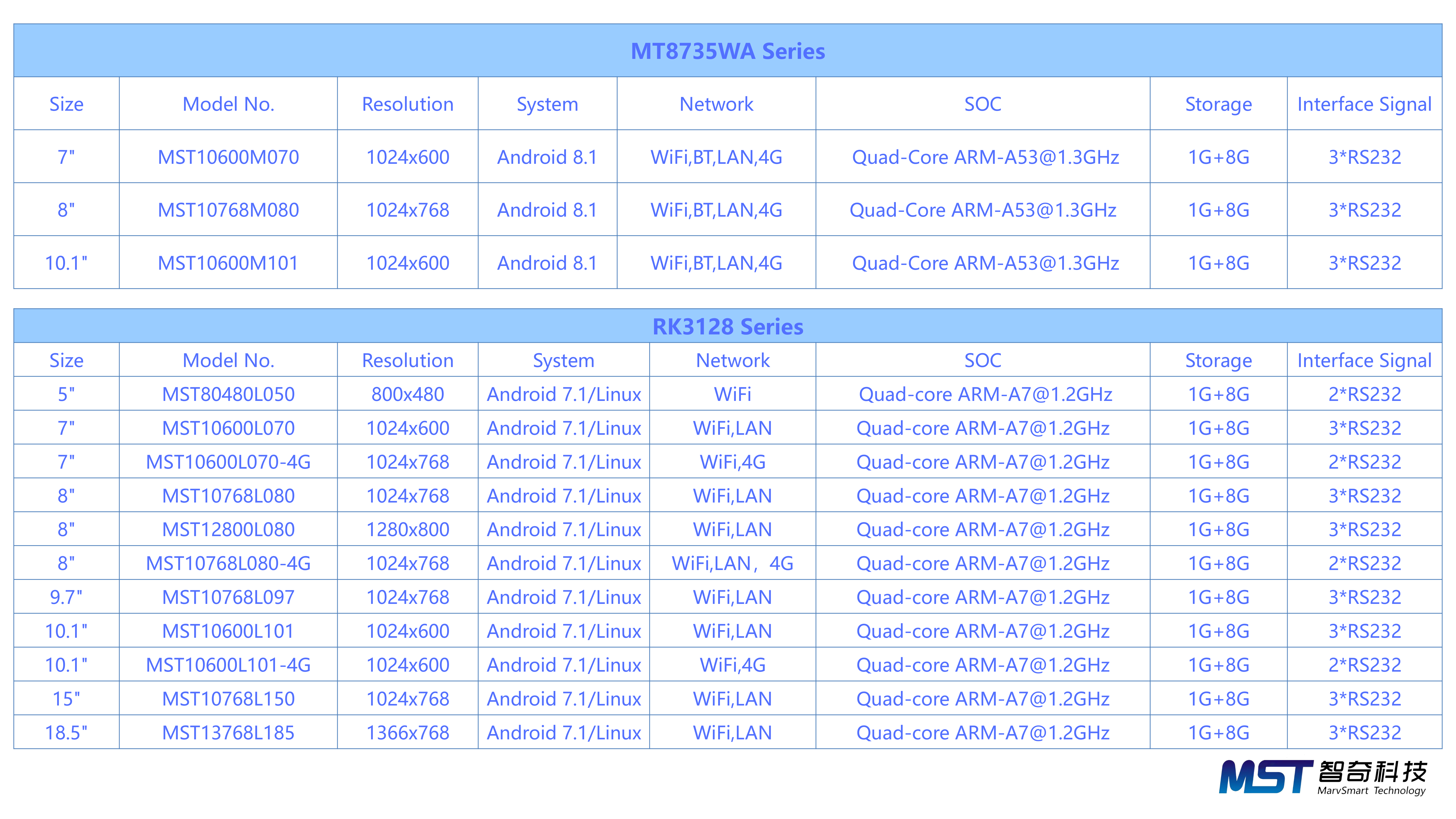Click the MT8735WA Series table title
This screenshot has width=1456, height=819.
[x=727, y=51]
